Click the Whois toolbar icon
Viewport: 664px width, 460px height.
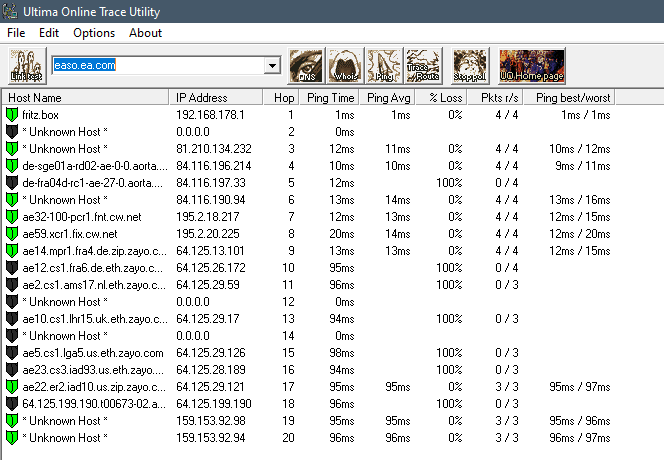[345, 66]
